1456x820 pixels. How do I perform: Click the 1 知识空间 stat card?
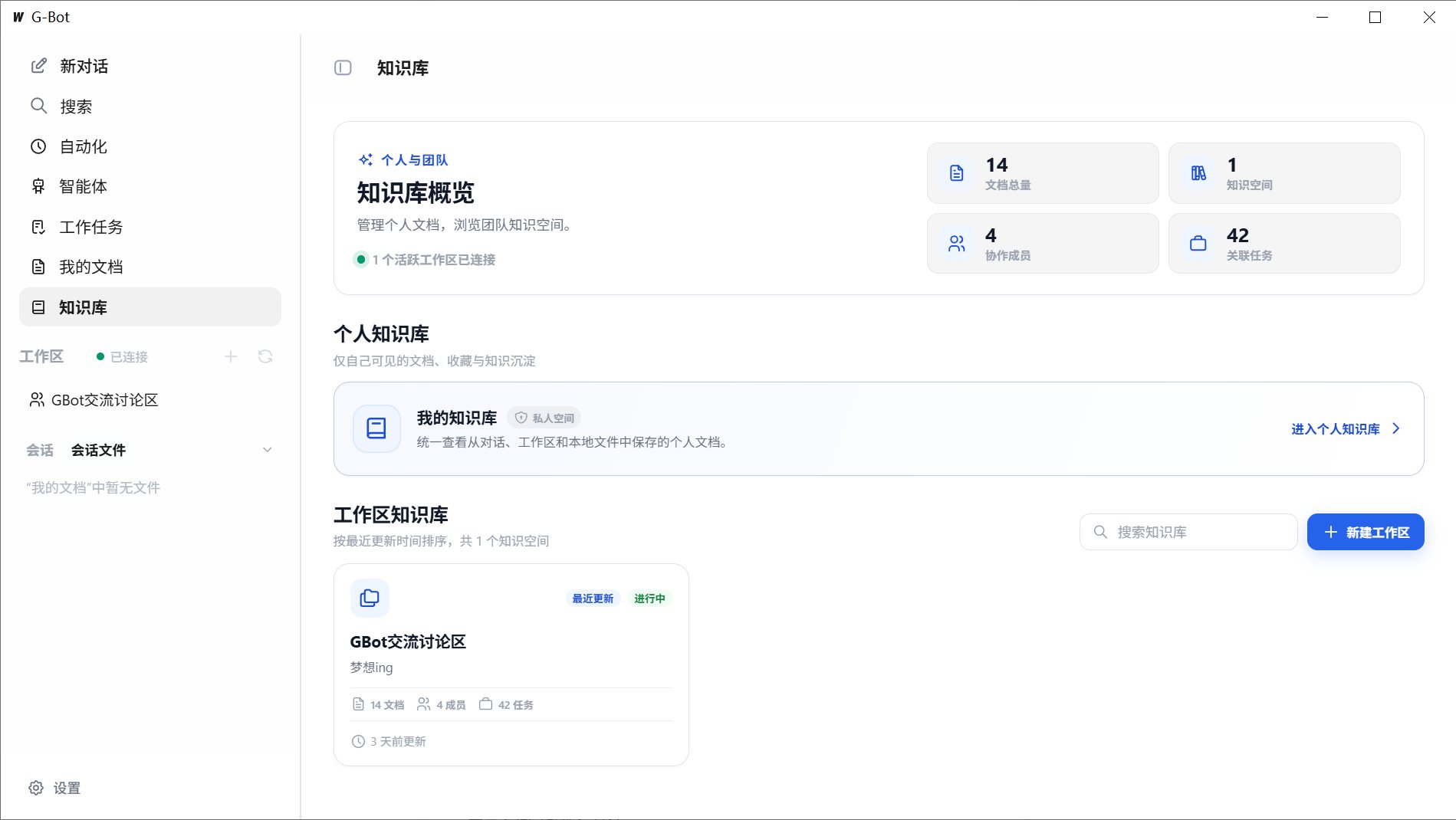pyautogui.click(x=1284, y=173)
